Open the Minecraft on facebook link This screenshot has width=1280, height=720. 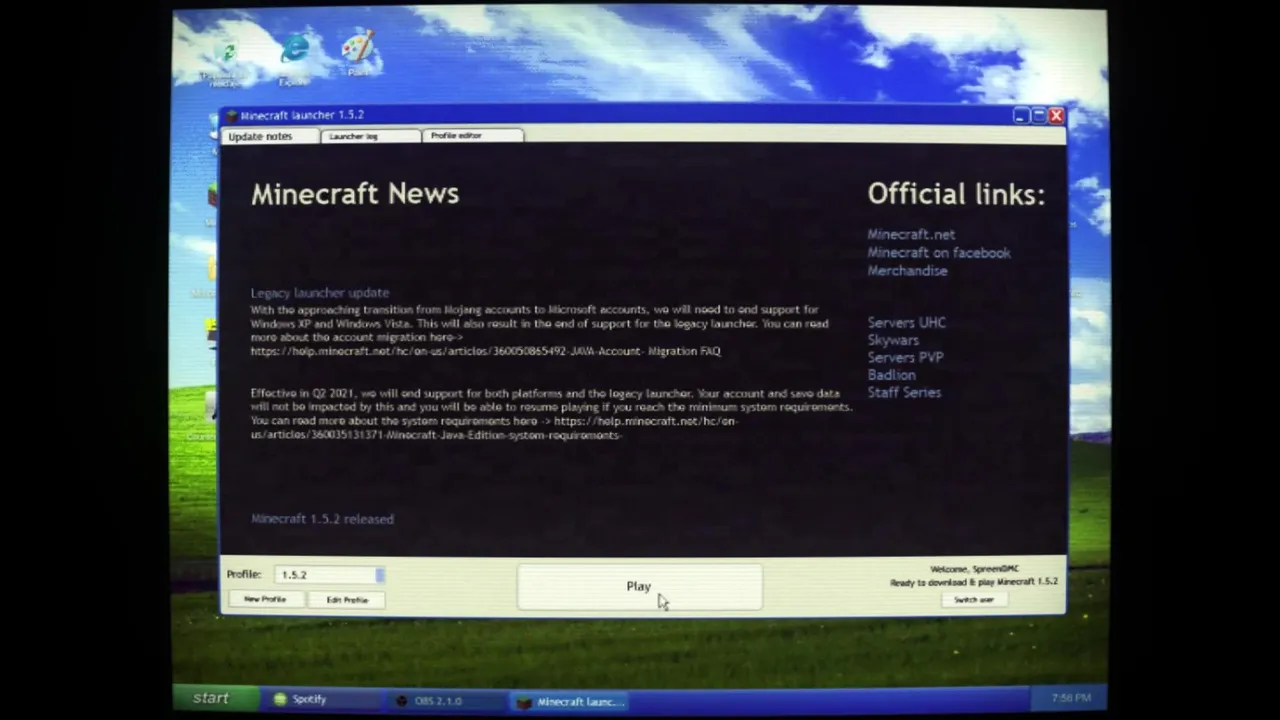(x=939, y=253)
